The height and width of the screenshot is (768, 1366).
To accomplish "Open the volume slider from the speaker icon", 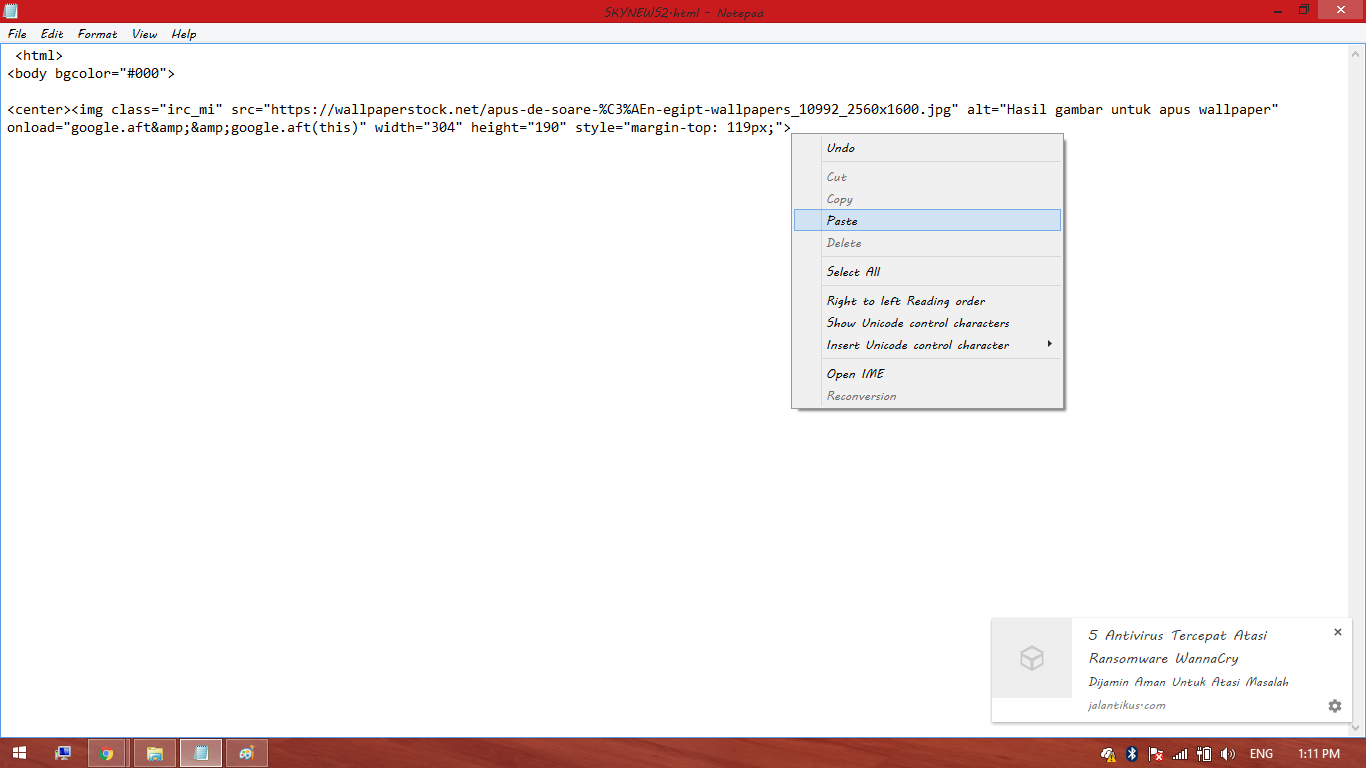I will click(1226, 753).
